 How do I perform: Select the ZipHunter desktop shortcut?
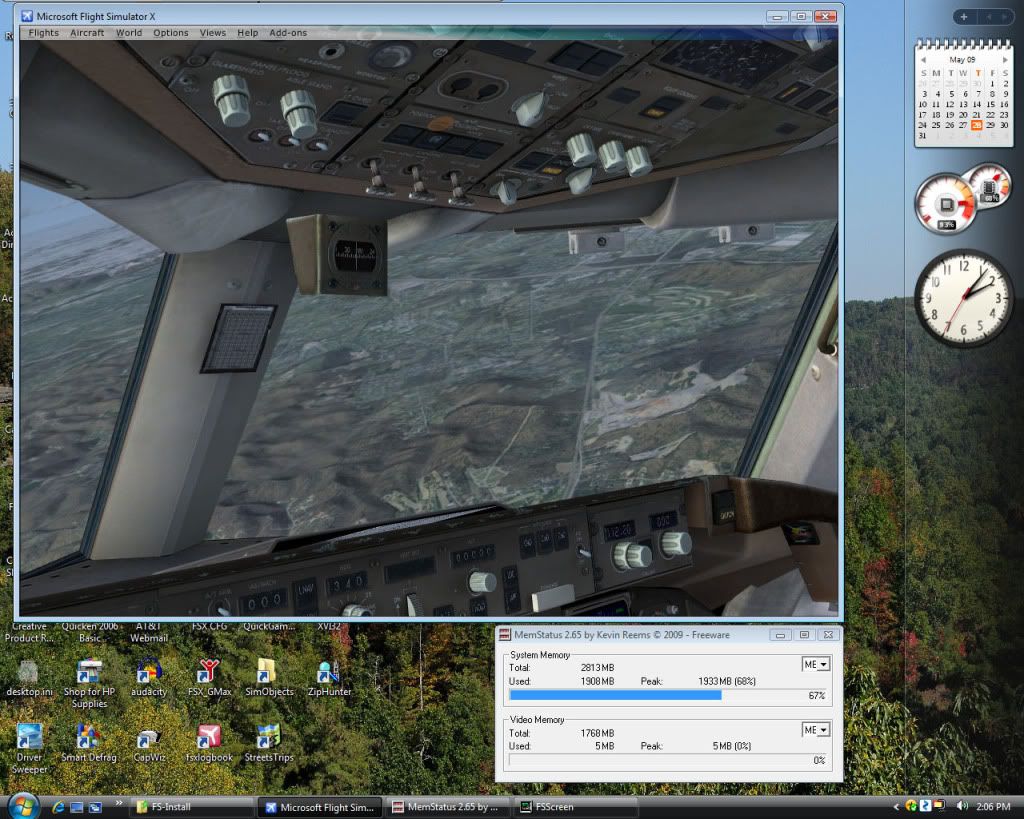(x=329, y=678)
